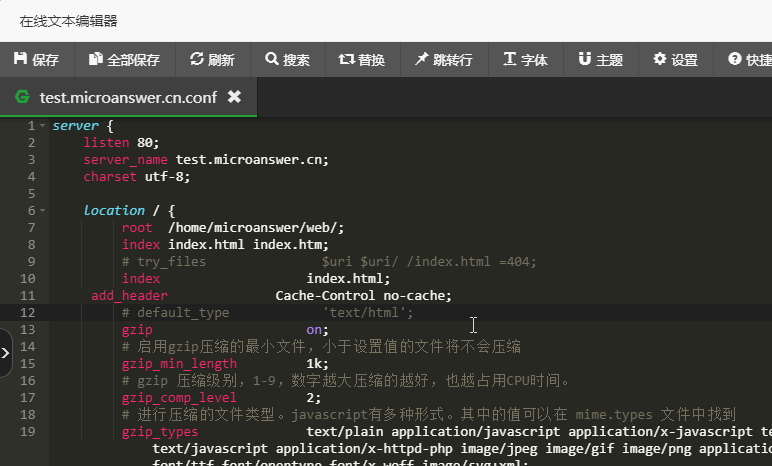Click 'on;' value on gzip line
This screenshot has width=772, height=466.
318,330
